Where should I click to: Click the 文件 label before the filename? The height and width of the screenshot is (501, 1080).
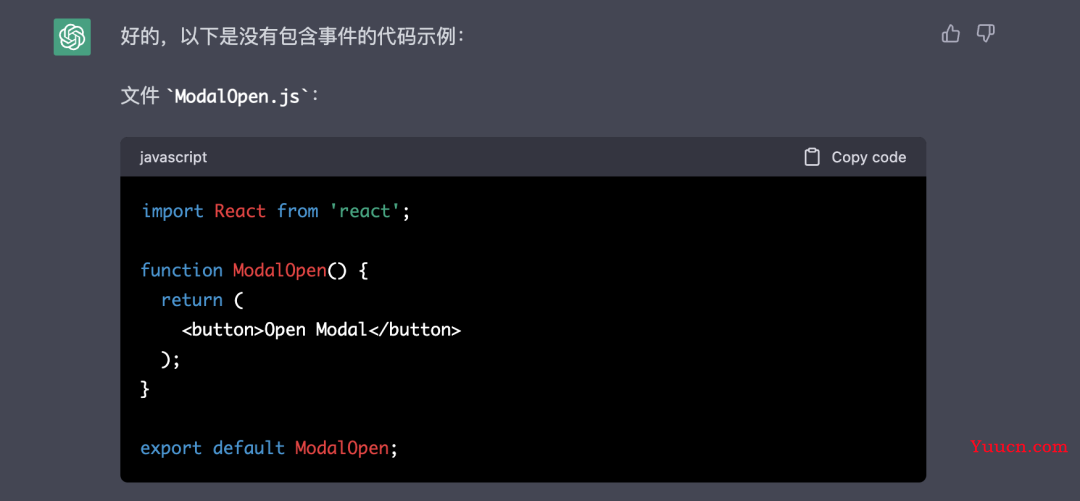pyautogui.click(x=140, y=96)
